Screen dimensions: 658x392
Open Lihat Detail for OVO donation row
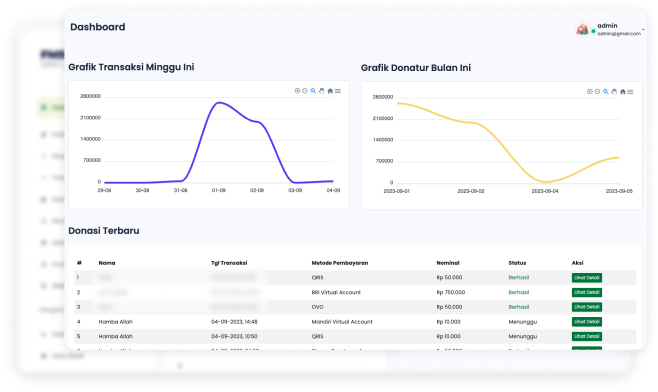point(587,307)
